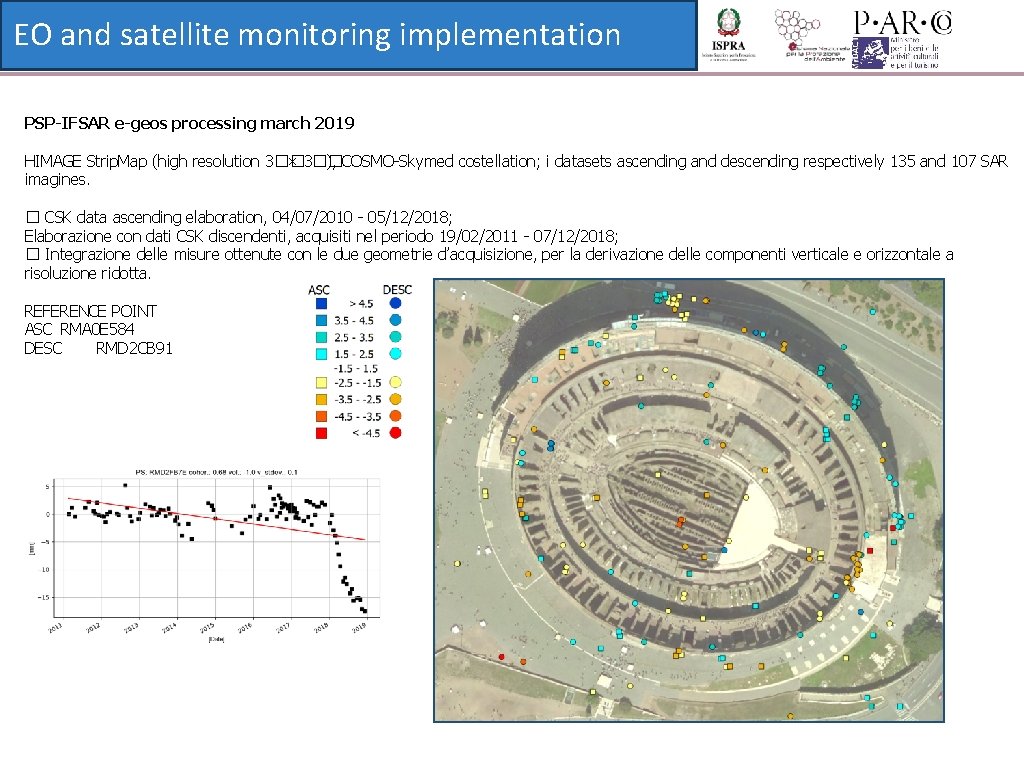Viewport: 1024px width, 768px height.
Task: Click the 2011 label on chart x-axis
Action: click(55, 627)
